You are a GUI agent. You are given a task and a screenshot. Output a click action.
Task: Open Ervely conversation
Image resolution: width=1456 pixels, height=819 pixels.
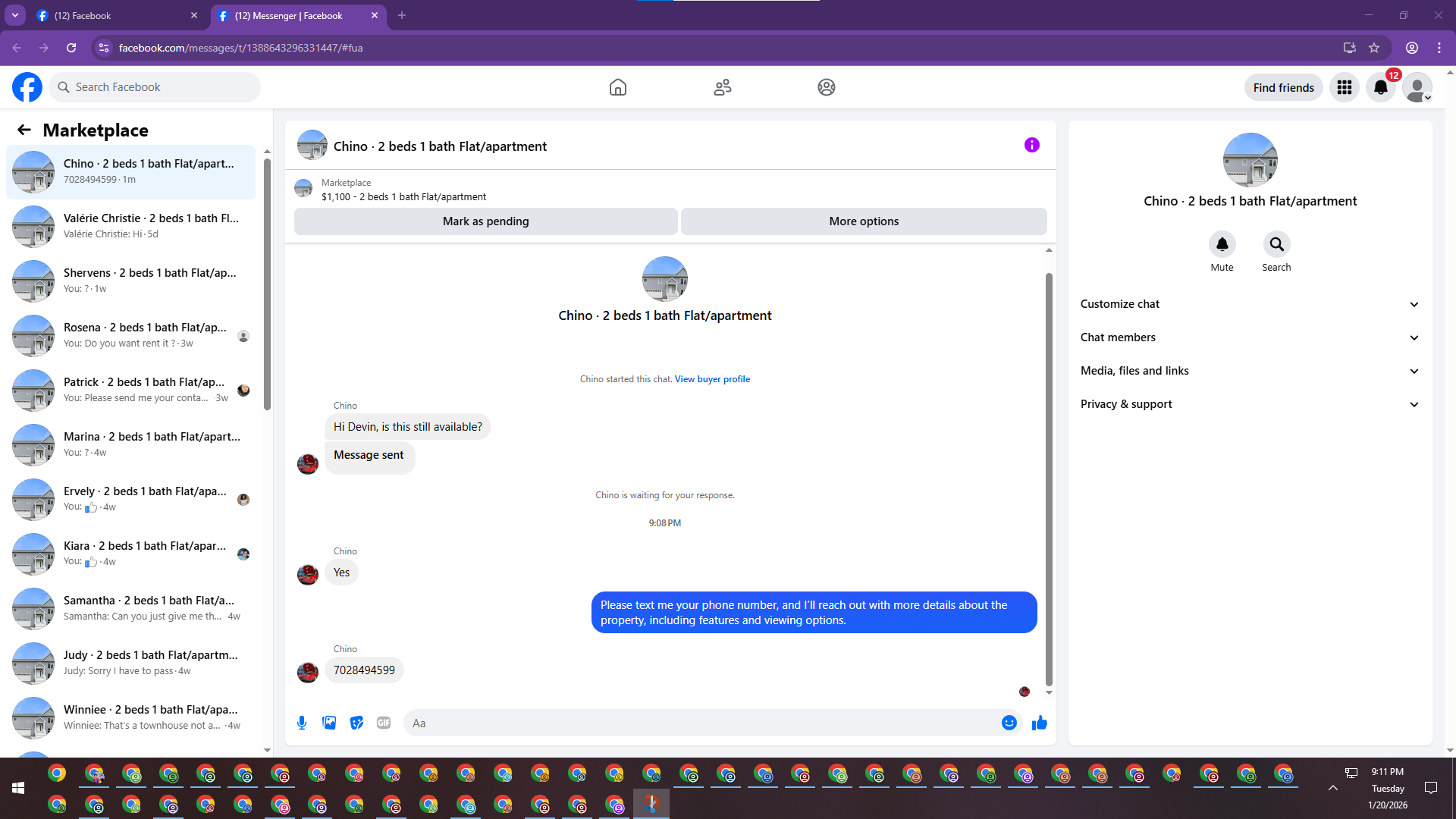pos(130,500)
